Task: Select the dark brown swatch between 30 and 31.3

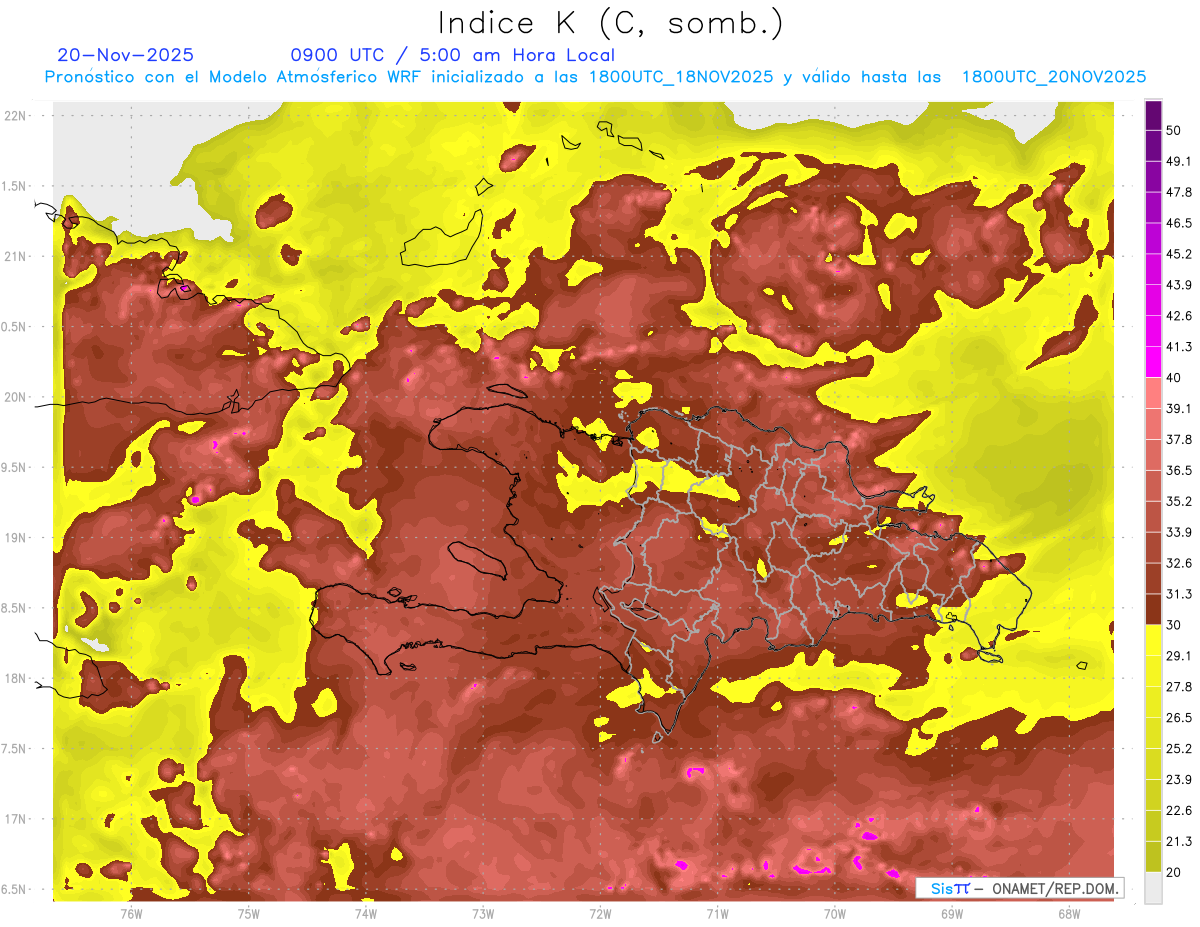Action: tap(1153, 609)
